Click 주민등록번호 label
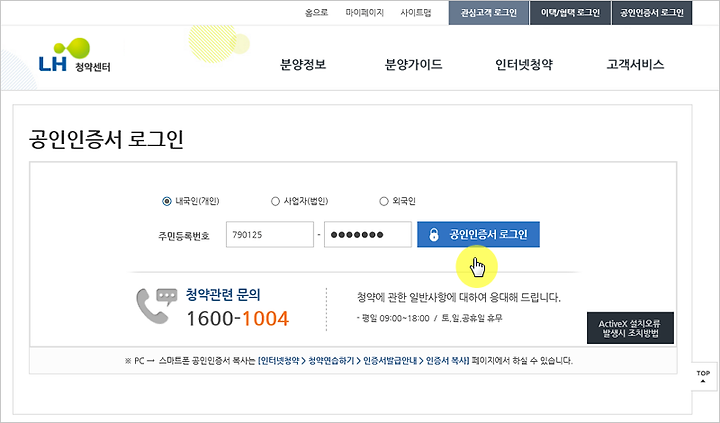Screen dimensions: 720x423 coord(184,236)
